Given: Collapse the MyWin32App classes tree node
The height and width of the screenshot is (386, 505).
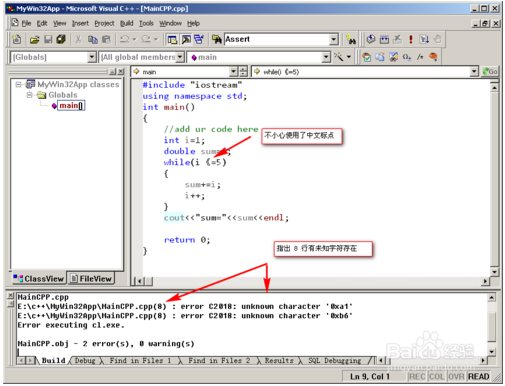Looking at the screenshot, I should coord(18,84).
